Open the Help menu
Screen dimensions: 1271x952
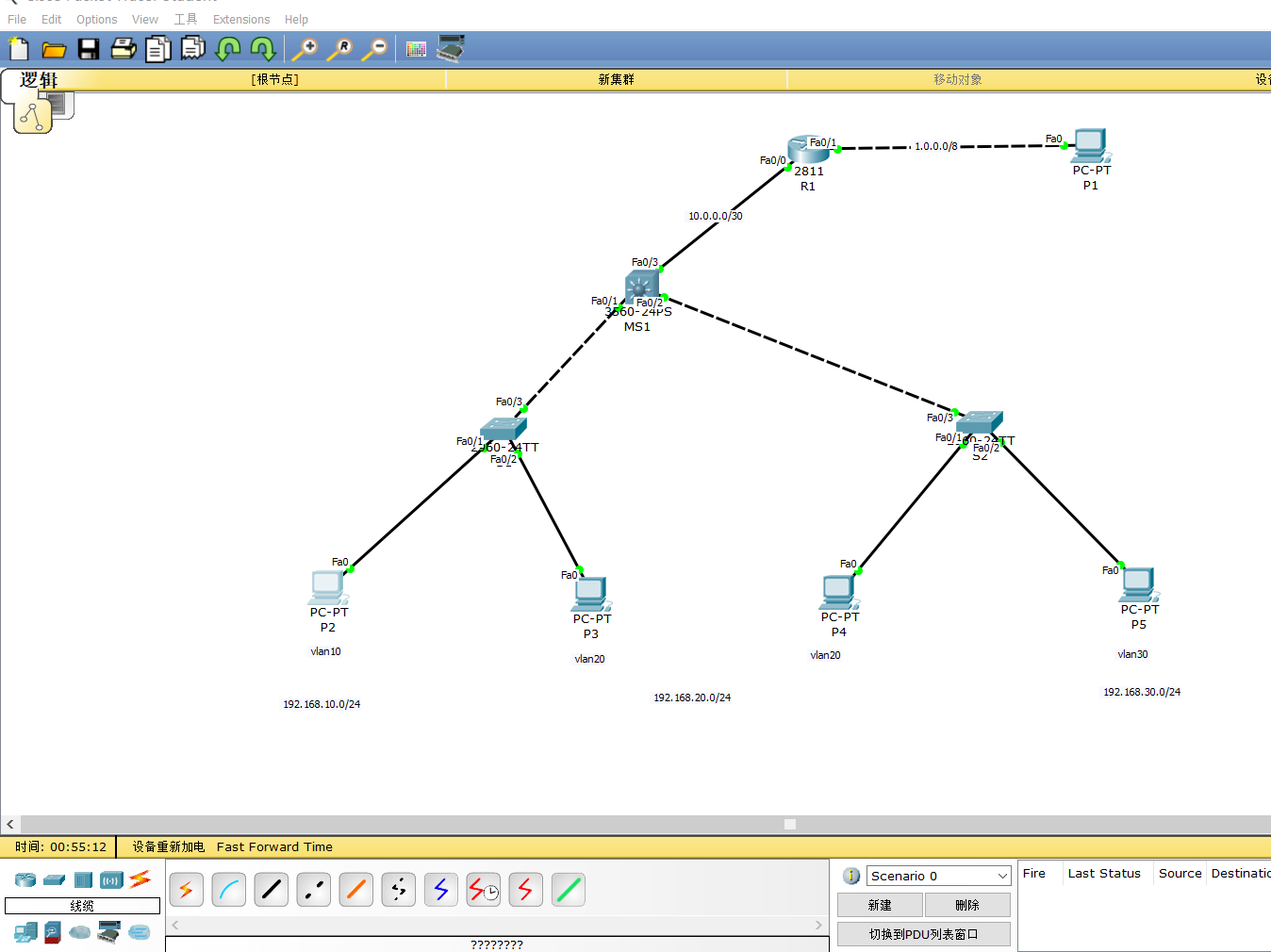click(x=296, y=19)
